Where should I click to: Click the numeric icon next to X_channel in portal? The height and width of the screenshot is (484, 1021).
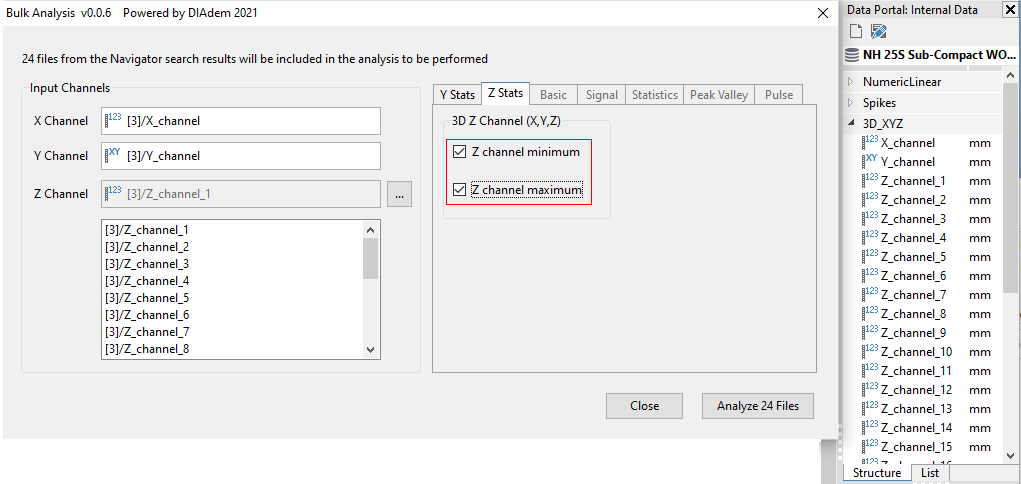click(x=870, y=143)
